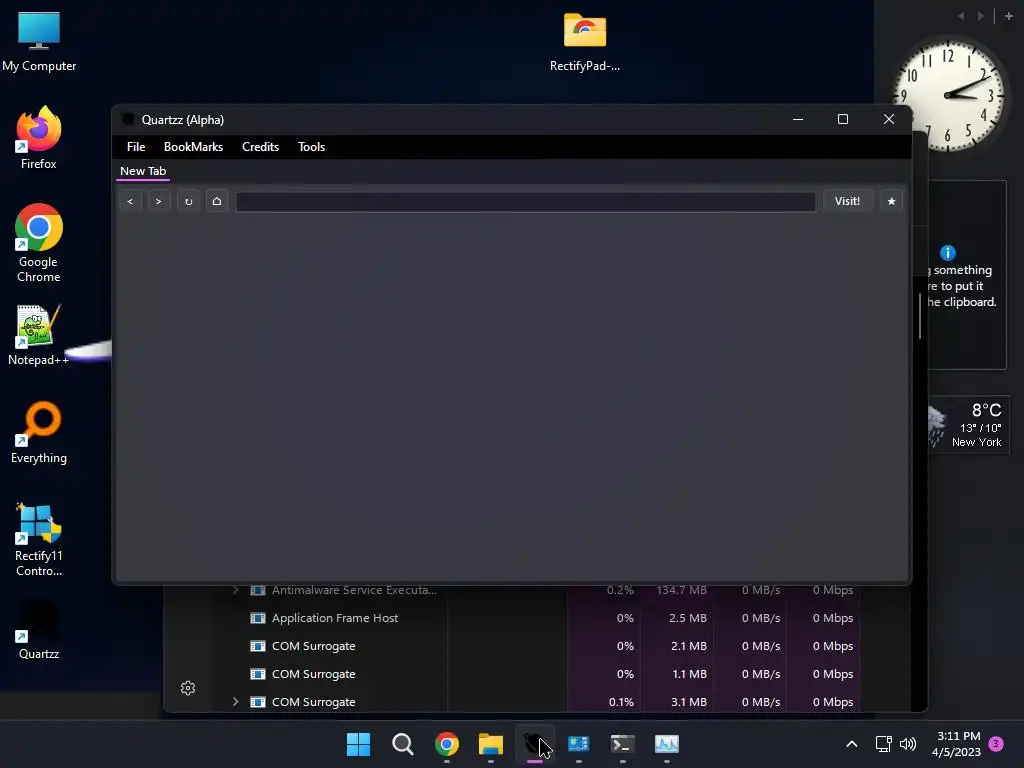The height and width of the screenshot is (768, 1024).
Task: Open File Explorer from the taskbar
Action: point(490,744)
